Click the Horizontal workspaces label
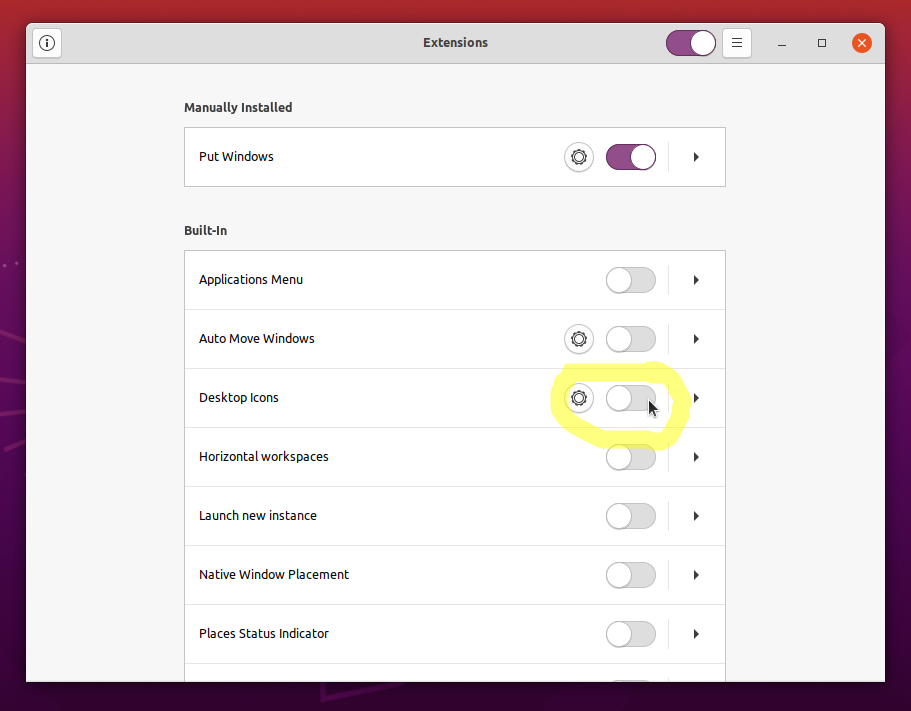This screenshot has height=711, width=911. coord(263,457)
